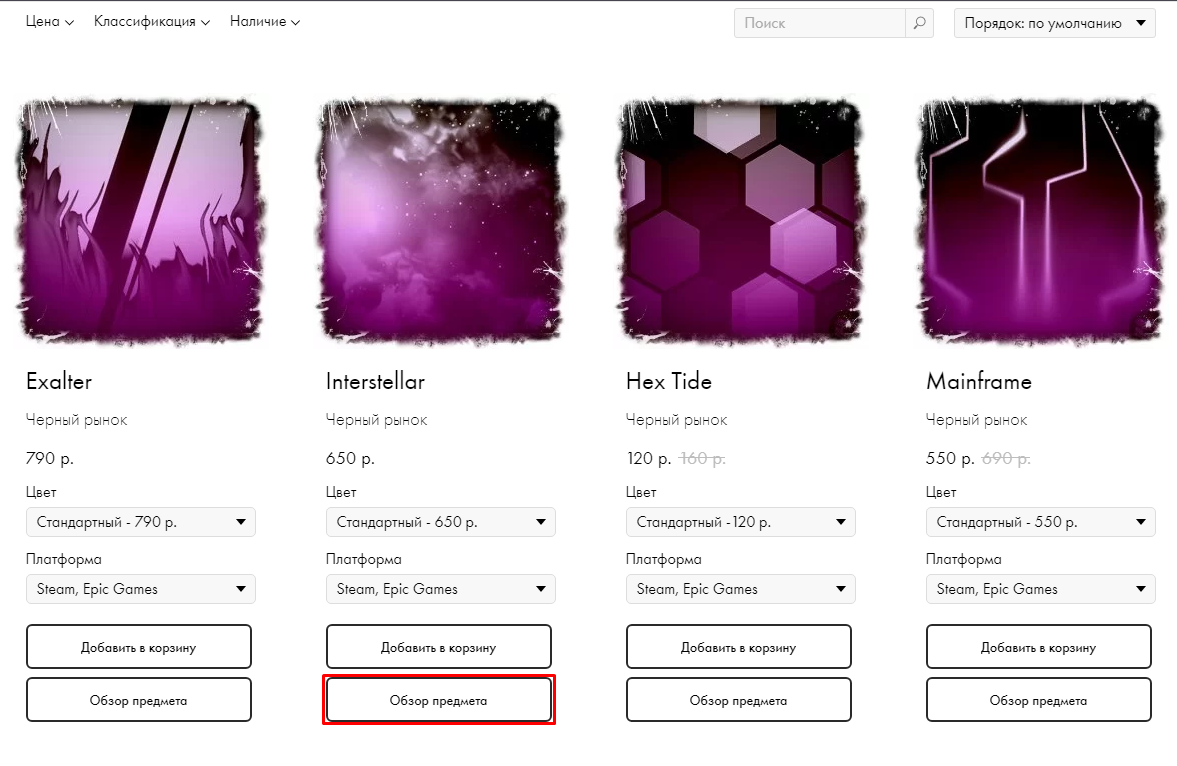
Task: Click the Черный рынок label under Exalter
Action: click(77, 420)
